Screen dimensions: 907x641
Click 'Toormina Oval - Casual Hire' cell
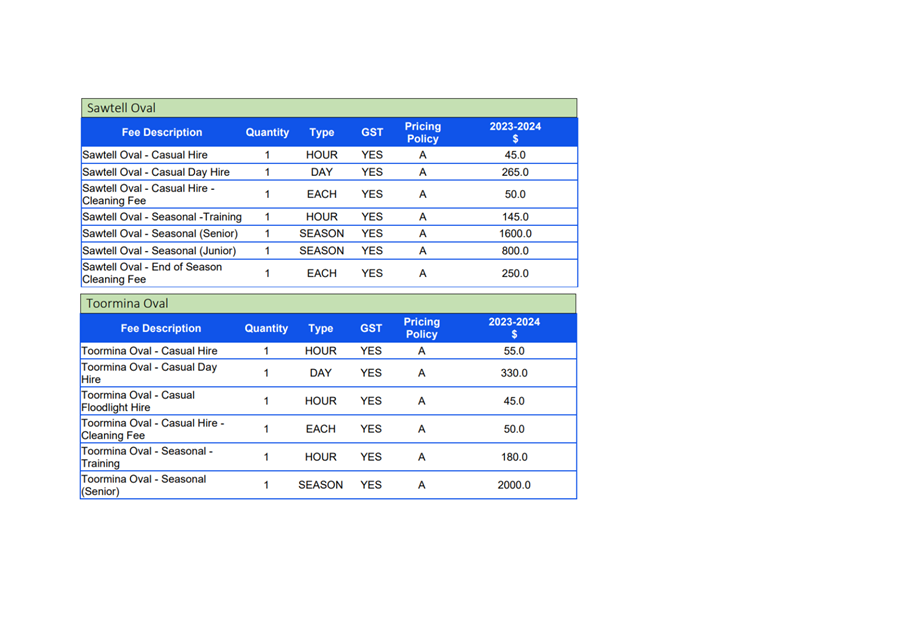point(149,351)
